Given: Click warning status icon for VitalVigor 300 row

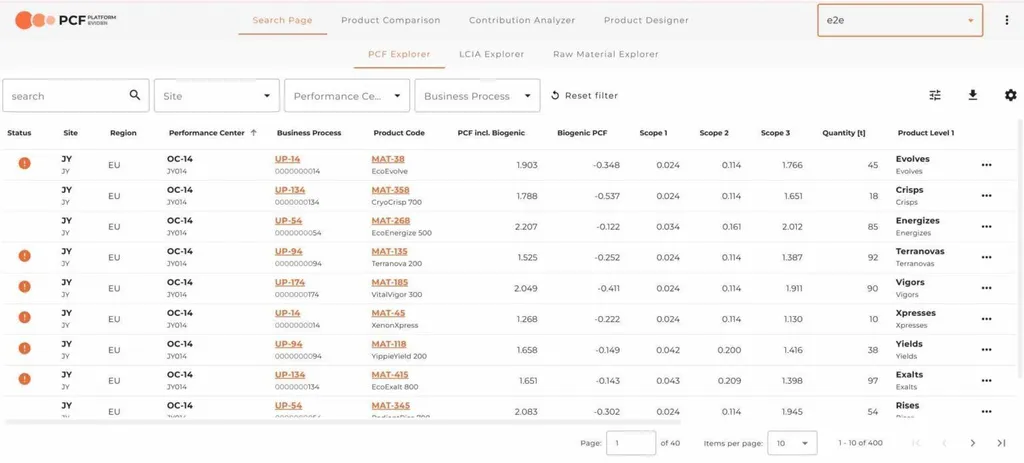Looking at the screenshot, I should pyautogui.click(x=24, y=286).
